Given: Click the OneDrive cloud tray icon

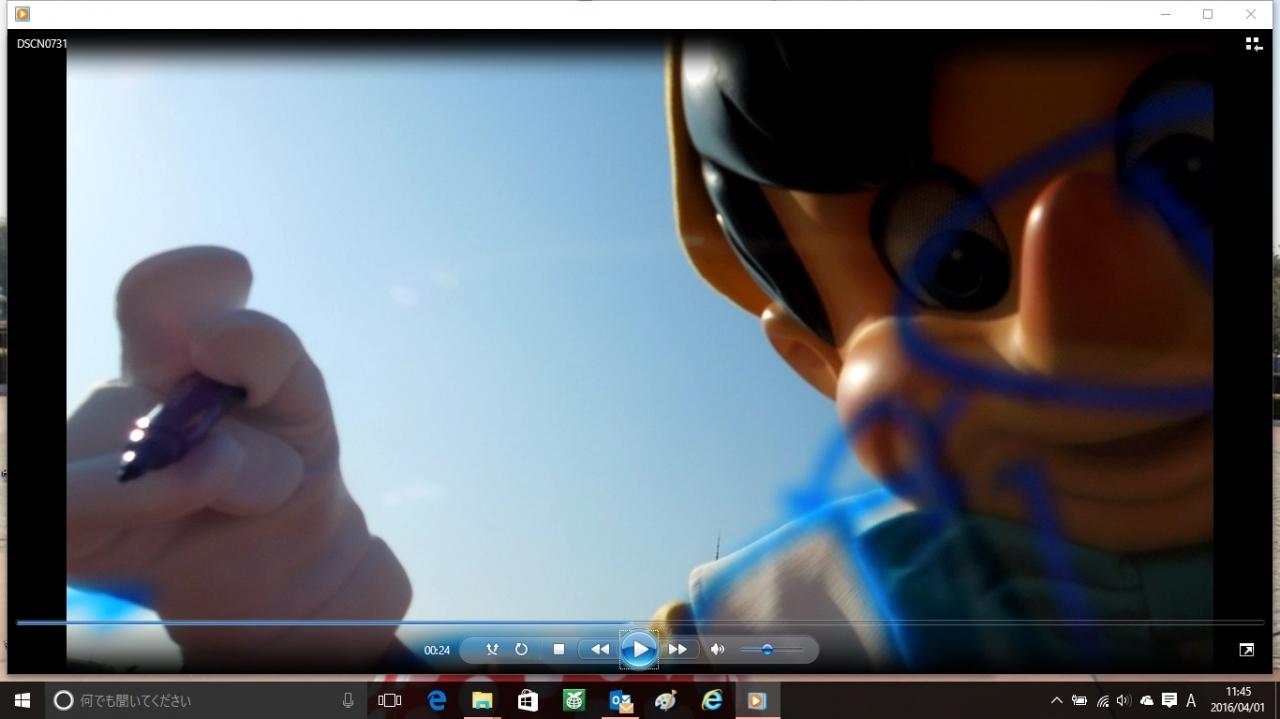Looking at the screenshot, I should [x=1146, y=701].
